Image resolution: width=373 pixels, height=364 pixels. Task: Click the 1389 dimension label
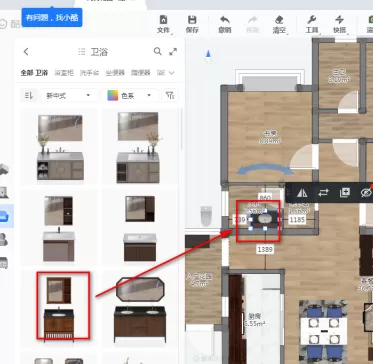(x=265, y=249)
